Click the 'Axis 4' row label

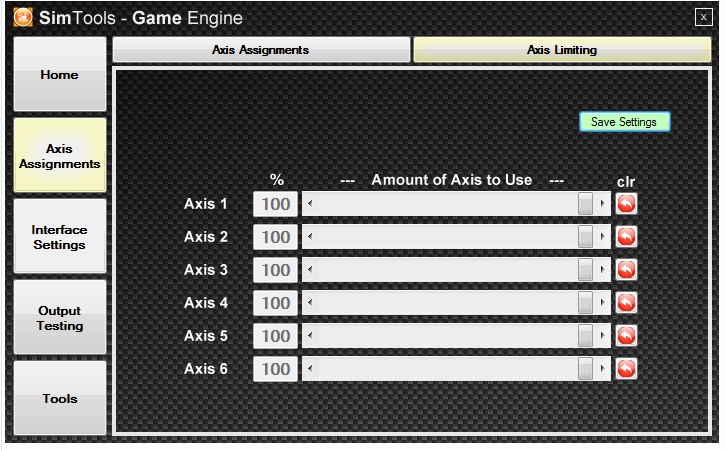[x=206, y=303]
